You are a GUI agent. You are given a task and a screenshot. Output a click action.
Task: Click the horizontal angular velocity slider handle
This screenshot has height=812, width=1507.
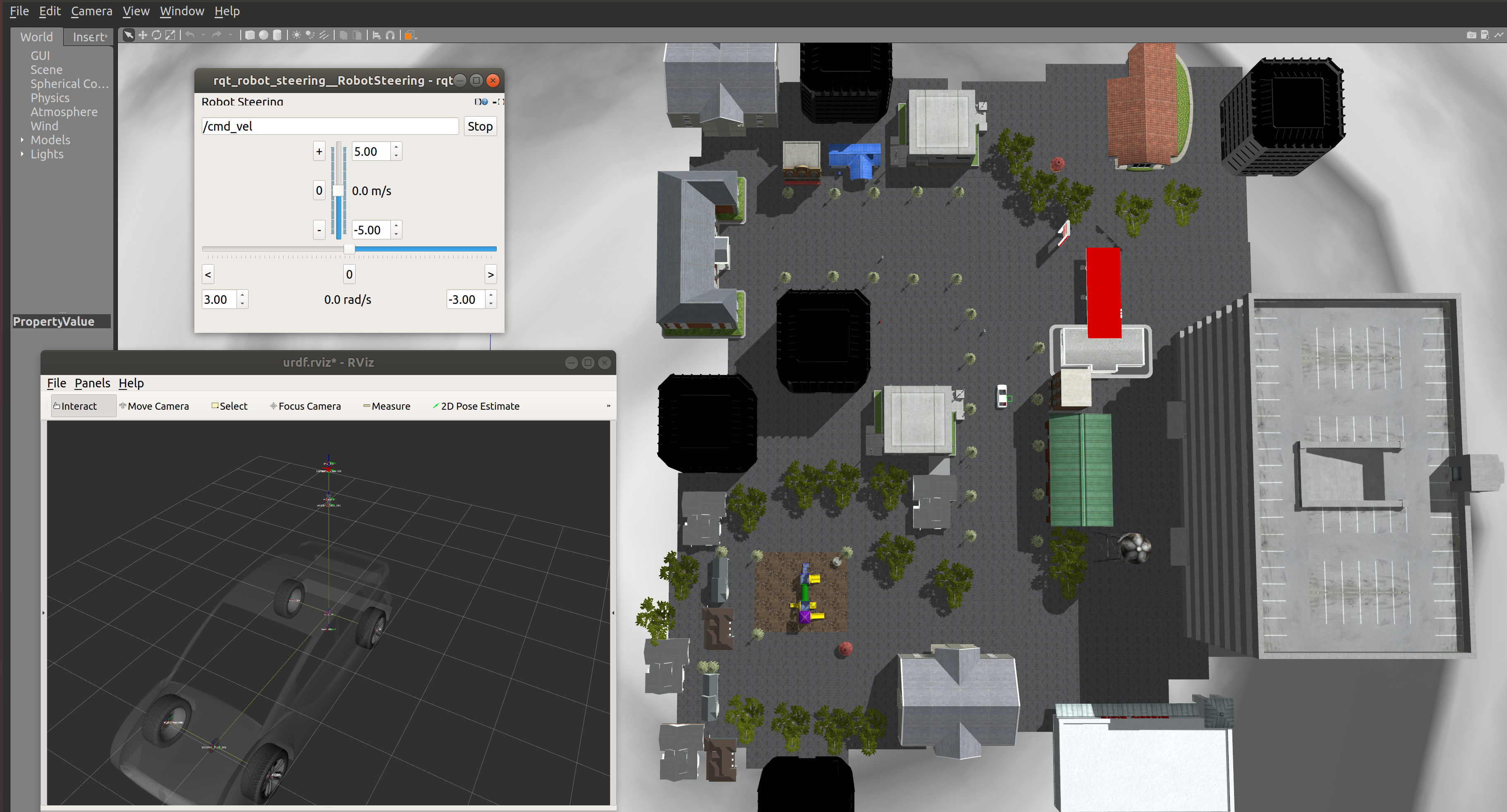tap(349, 249)
